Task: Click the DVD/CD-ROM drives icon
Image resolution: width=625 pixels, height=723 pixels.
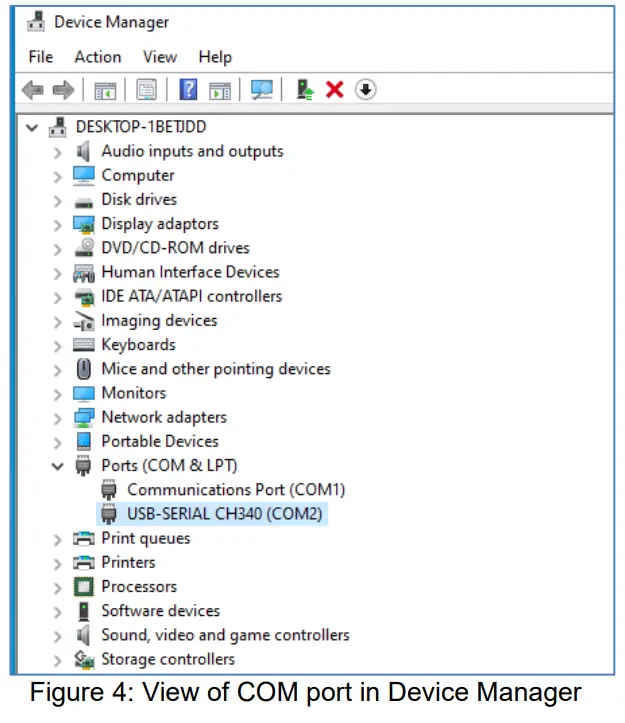Action: point(84,248)
